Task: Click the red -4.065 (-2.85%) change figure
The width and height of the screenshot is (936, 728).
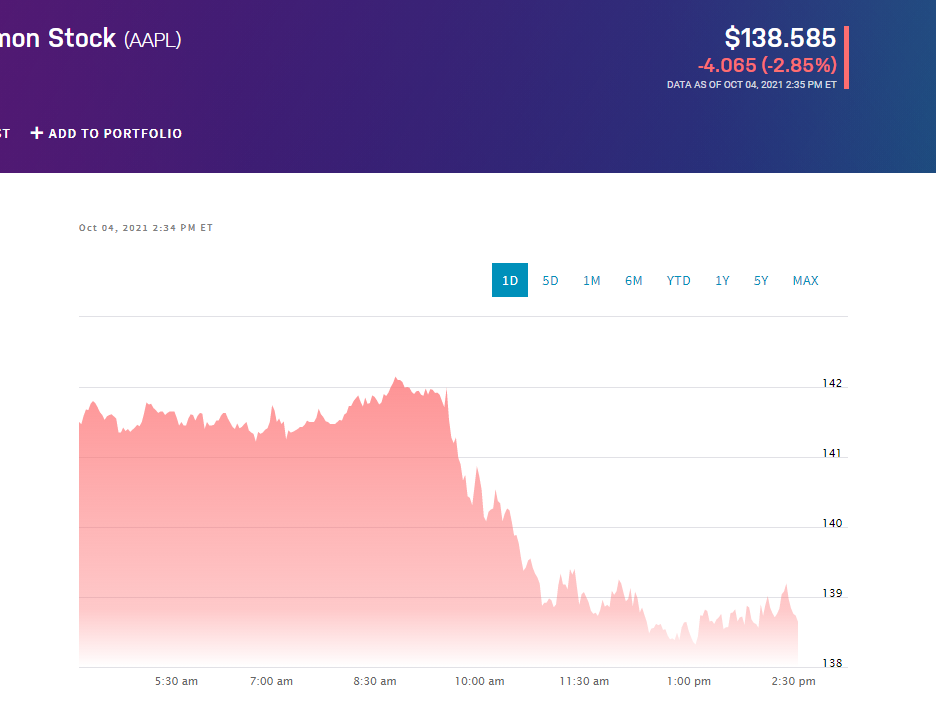Action: pyautogui.click(x=766, y=65)
